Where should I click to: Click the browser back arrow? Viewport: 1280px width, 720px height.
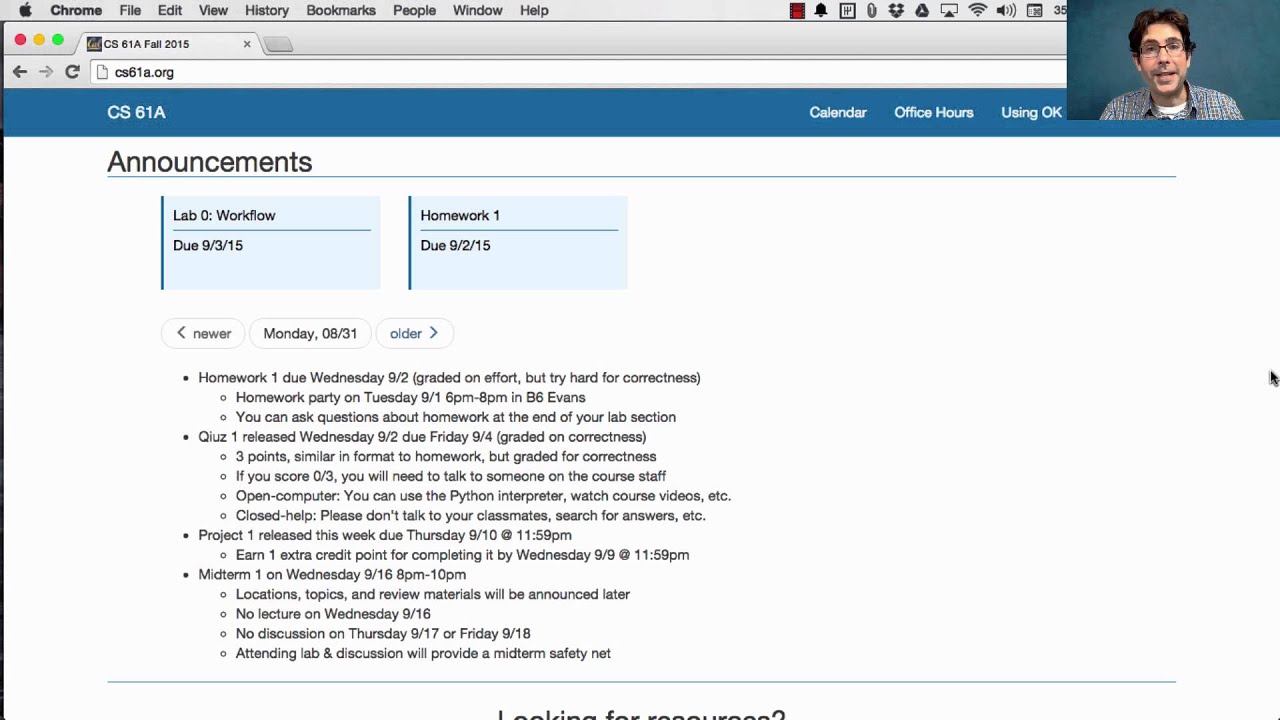point(20,72)
